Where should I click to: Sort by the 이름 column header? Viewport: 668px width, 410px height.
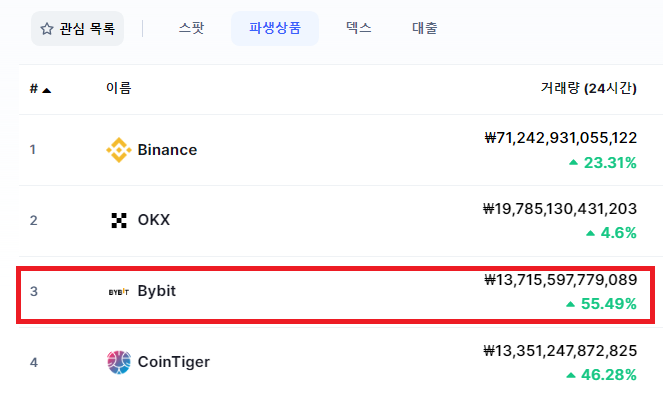coord(118,88)
